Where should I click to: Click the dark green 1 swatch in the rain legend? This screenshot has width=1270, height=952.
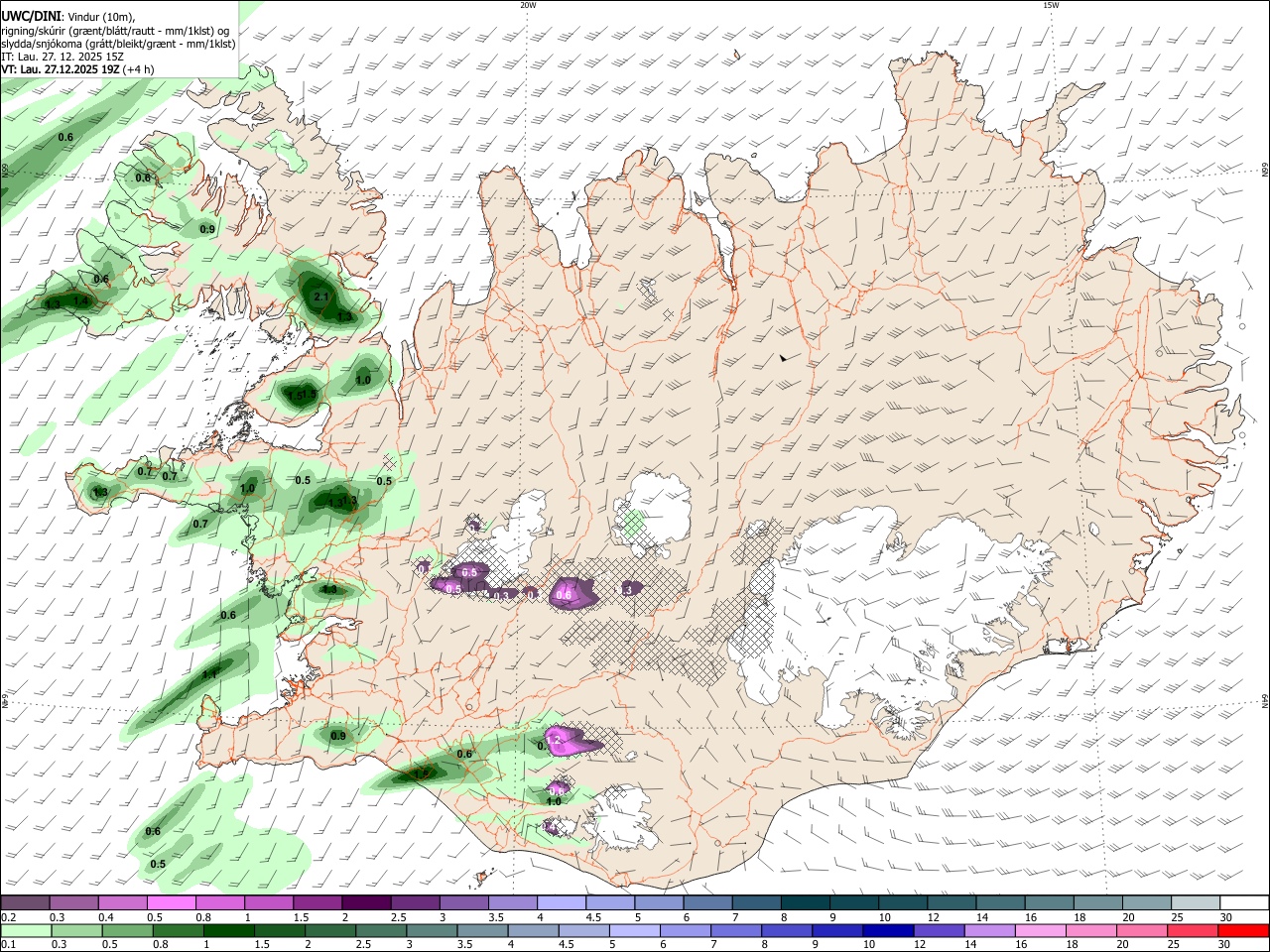pyautogui.click(x=229, y=930)
